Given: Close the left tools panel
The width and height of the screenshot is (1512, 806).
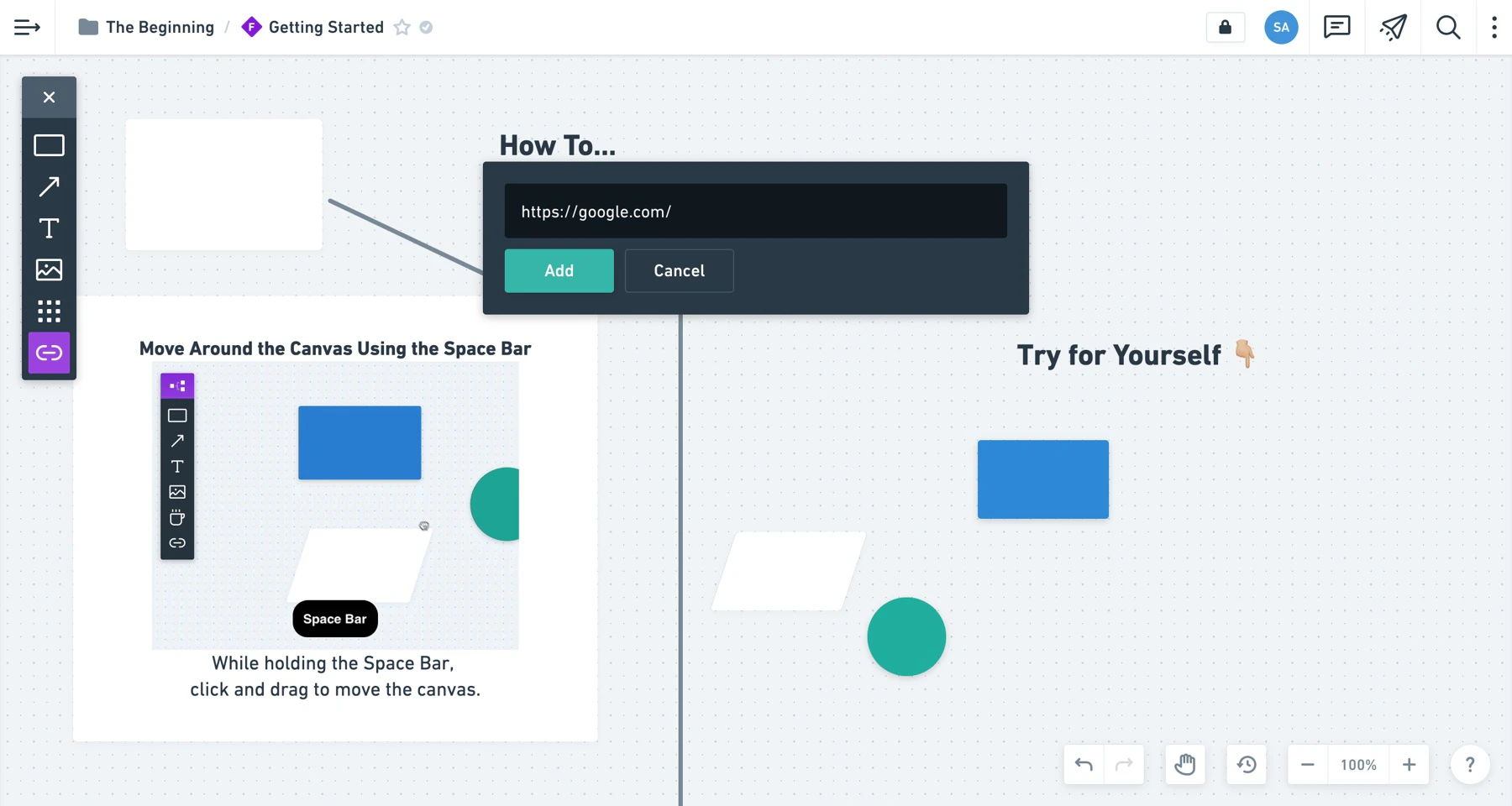Looking at the screenshot, I should (49, 97).
